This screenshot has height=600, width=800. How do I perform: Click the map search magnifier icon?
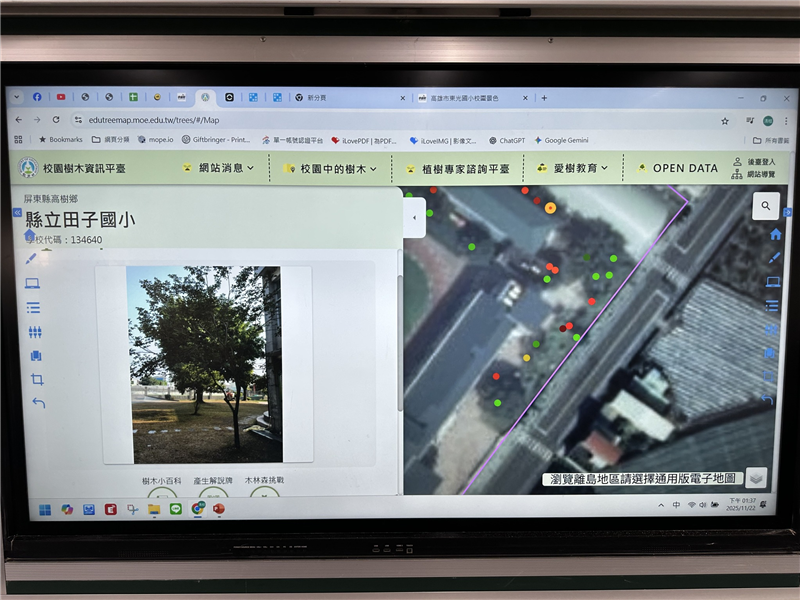[765, 206]
